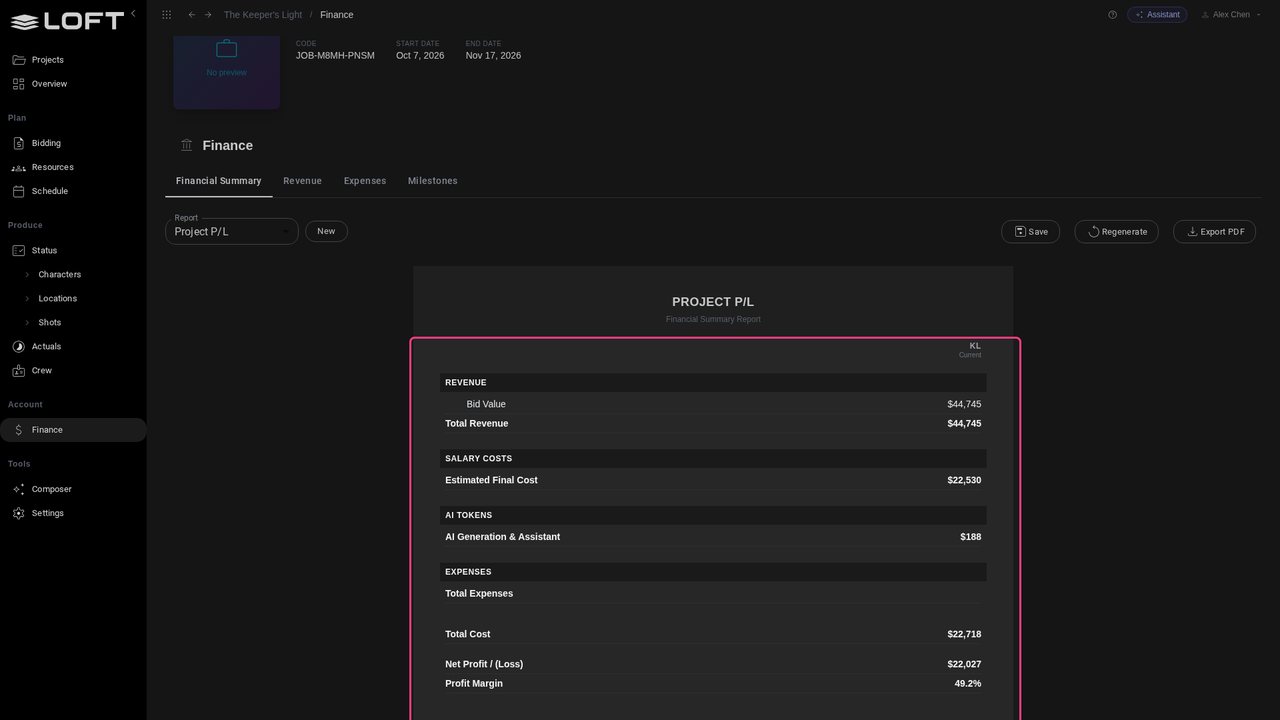Viewport: 1280px width, 720px height.
Task: Click the No preview project thumbnail
Action: [227, 70]
